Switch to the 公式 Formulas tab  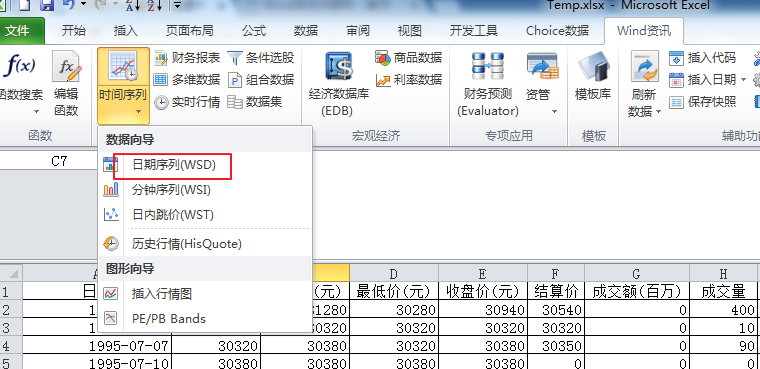coord(254,31)
